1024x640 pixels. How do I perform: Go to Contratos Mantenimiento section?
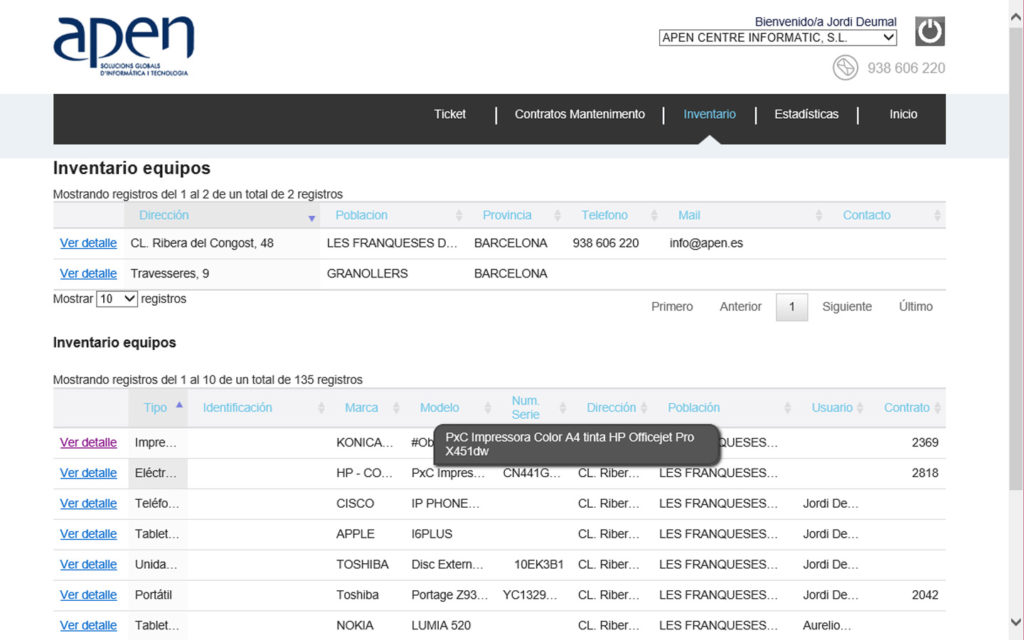(x=580, y=114)
